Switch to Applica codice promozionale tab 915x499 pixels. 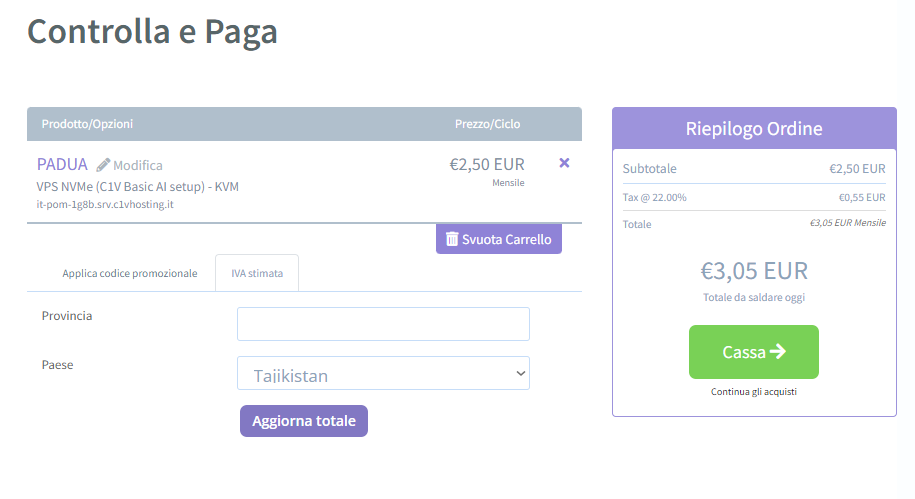click(130, 273)
